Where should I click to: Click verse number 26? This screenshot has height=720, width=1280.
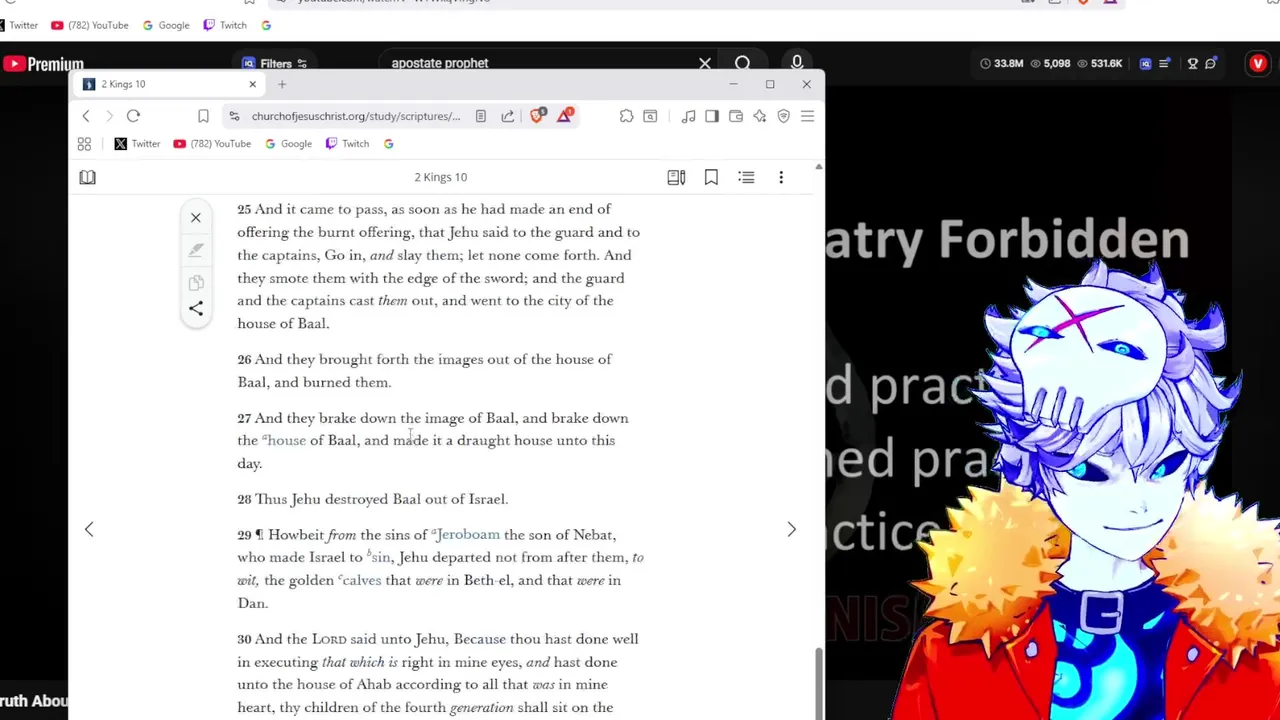coord(244,359)
